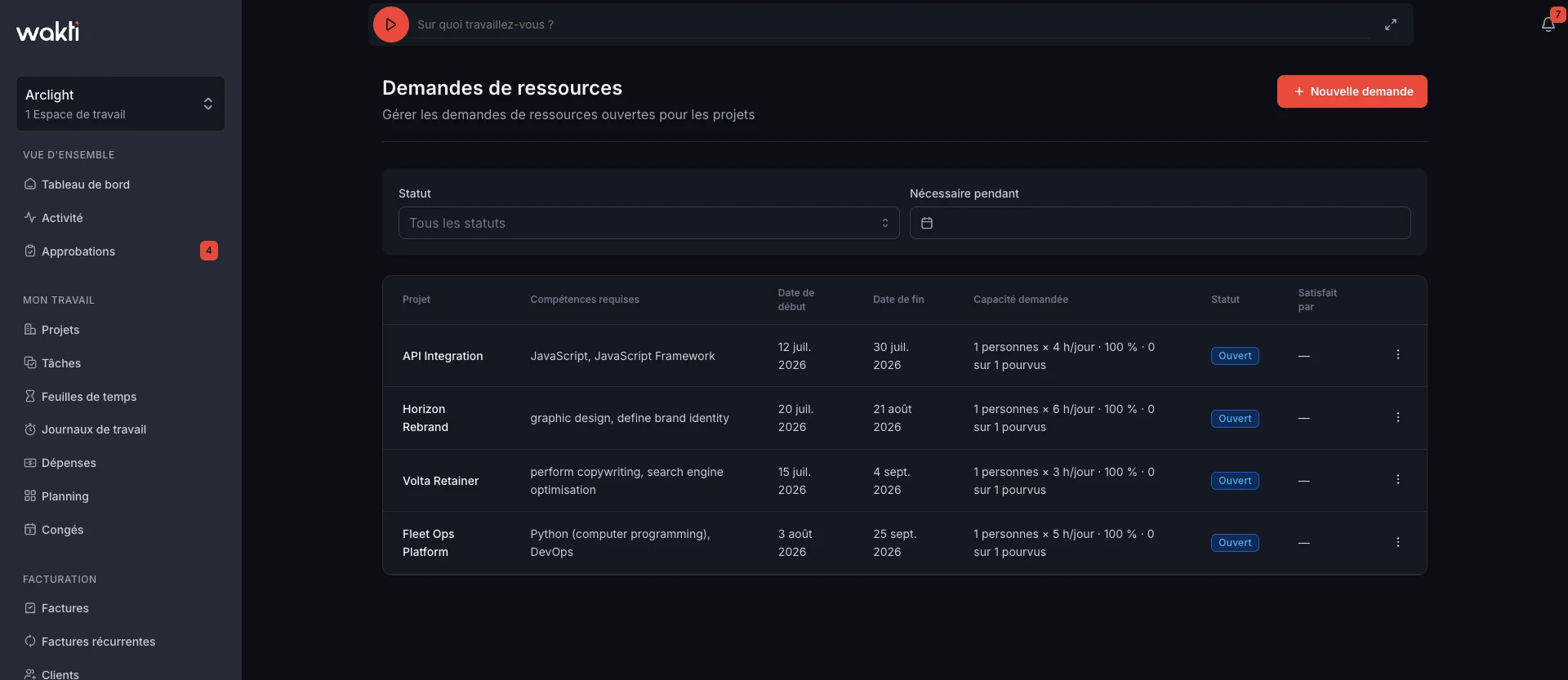Viewport: 1568px width, 680px height.
Task: Expand the timer bar to full screen
Action: pos(1390,24)
